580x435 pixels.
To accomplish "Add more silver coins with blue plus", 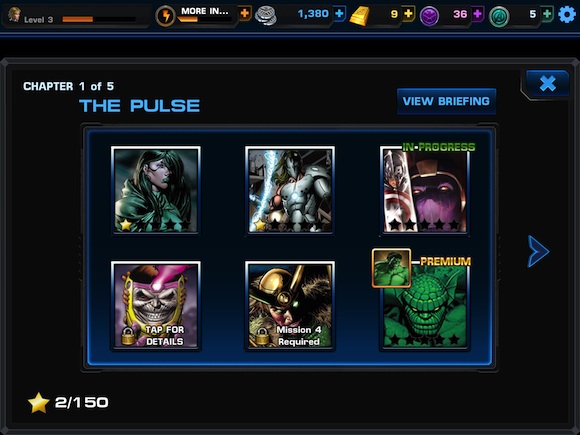I will point(339,14).
